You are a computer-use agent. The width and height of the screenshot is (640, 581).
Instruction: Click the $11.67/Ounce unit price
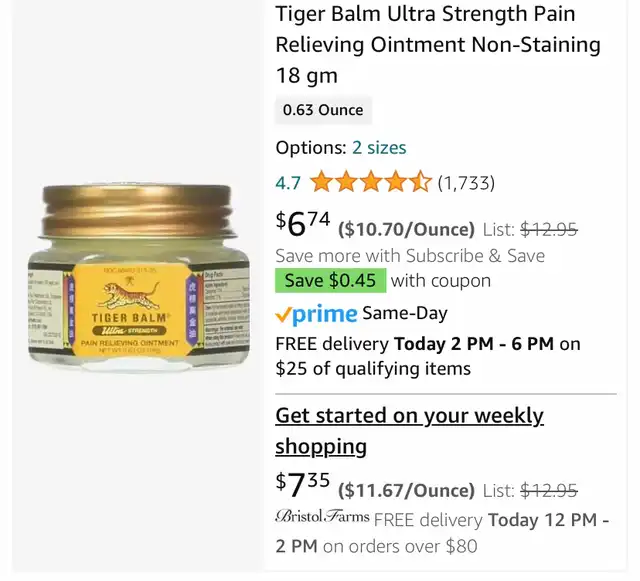tap(407, 490)
